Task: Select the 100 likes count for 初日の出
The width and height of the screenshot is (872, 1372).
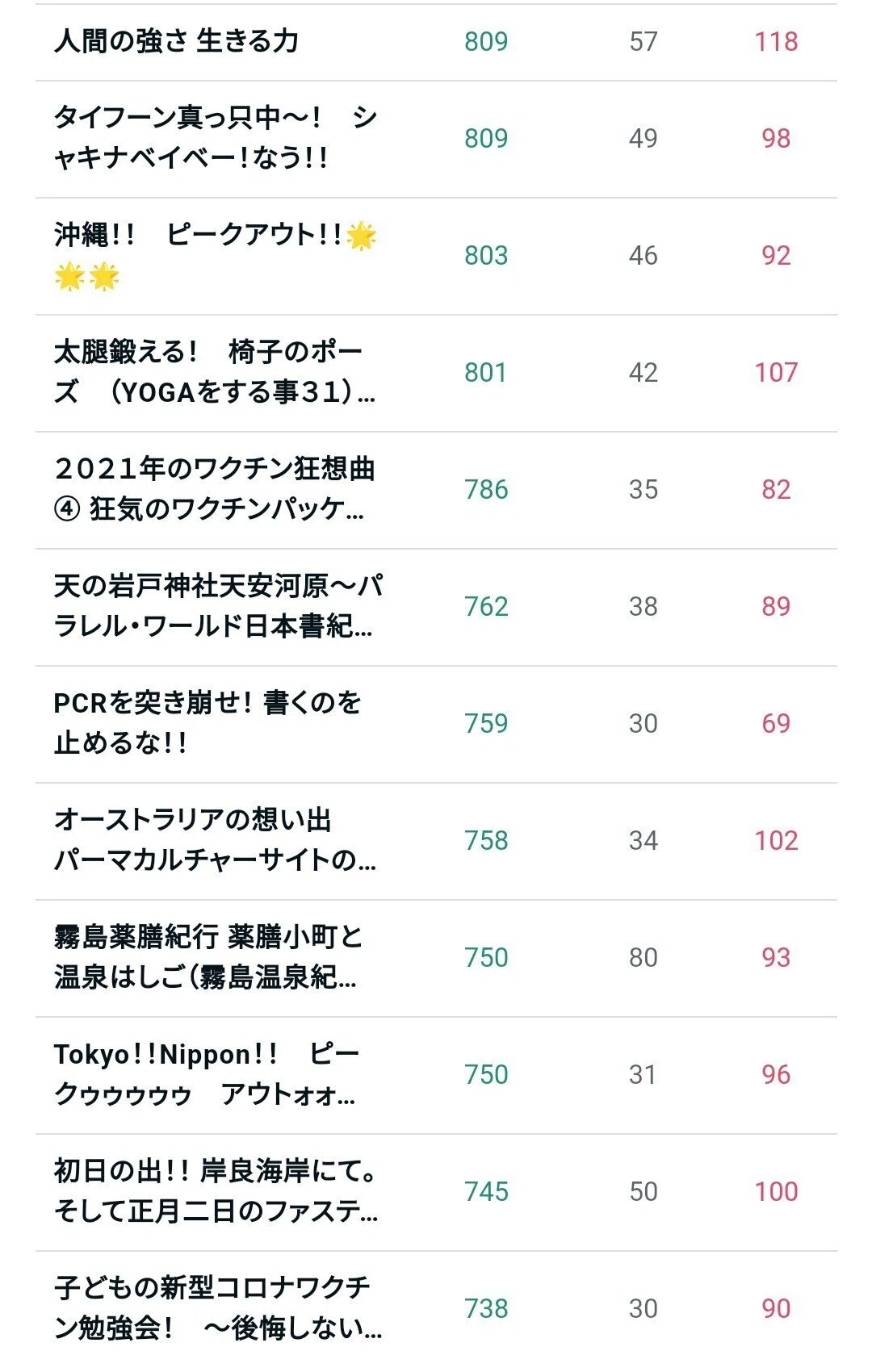Action: coord(776,1192)
